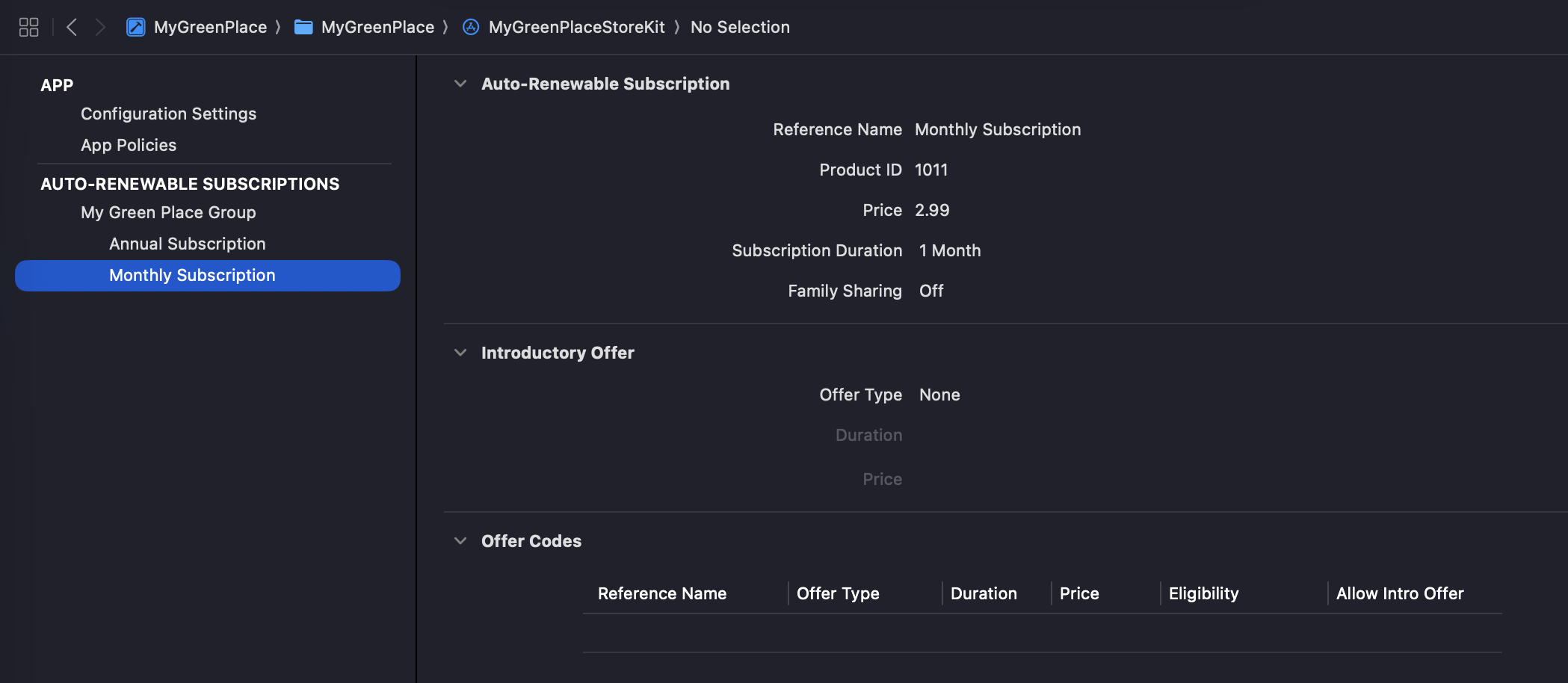Collapse the Auto-Renewable Subscription section
The image size is (1568, 683).
(460, 84)
